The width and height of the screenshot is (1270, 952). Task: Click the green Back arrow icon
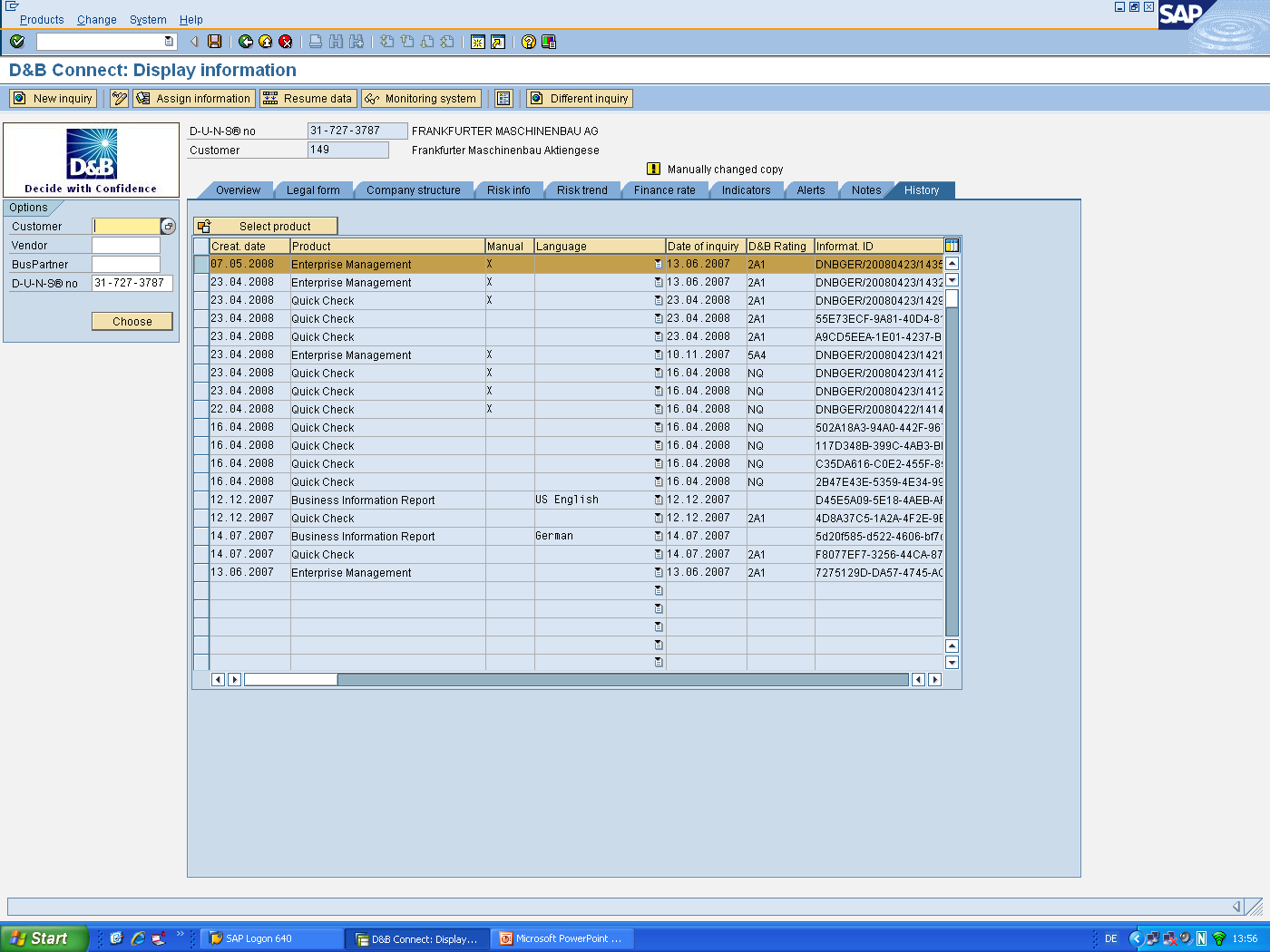point(246,42)
